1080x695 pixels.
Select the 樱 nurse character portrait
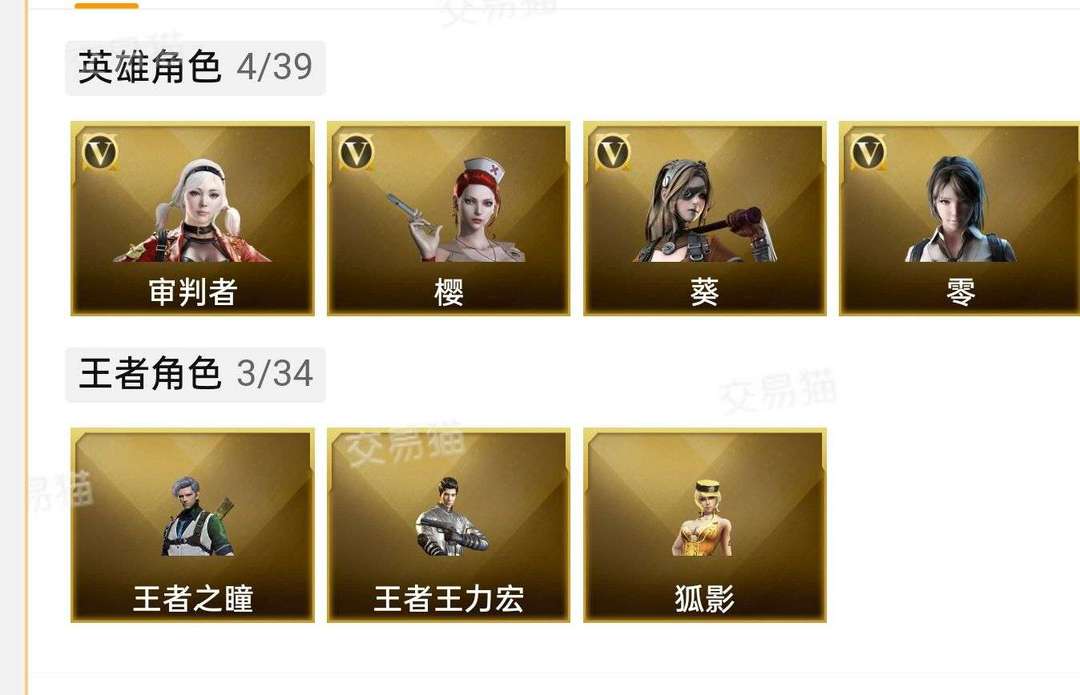tap(455, 209)
